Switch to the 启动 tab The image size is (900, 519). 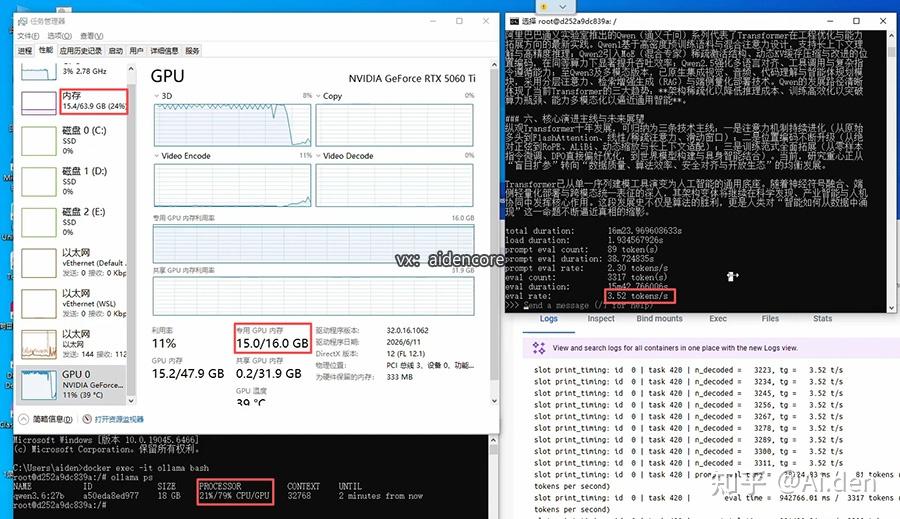point(115,51)
